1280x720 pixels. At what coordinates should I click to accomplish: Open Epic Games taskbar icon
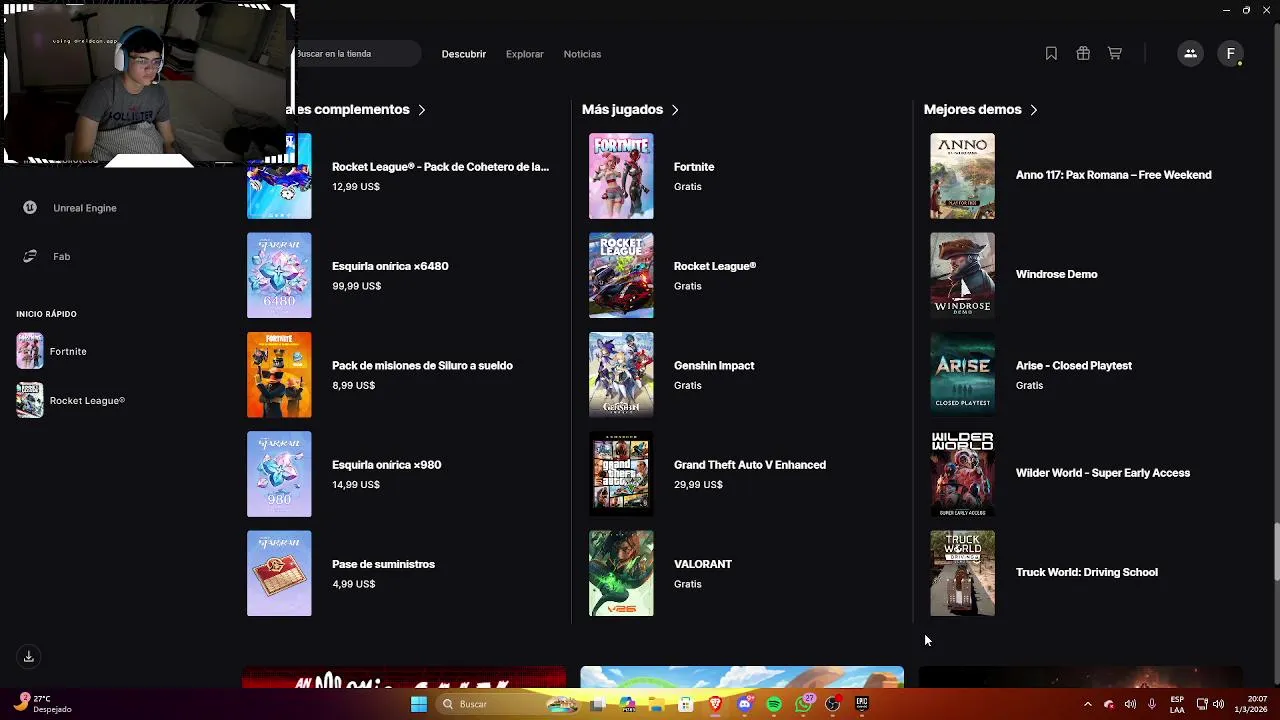[x=861, y=704]
